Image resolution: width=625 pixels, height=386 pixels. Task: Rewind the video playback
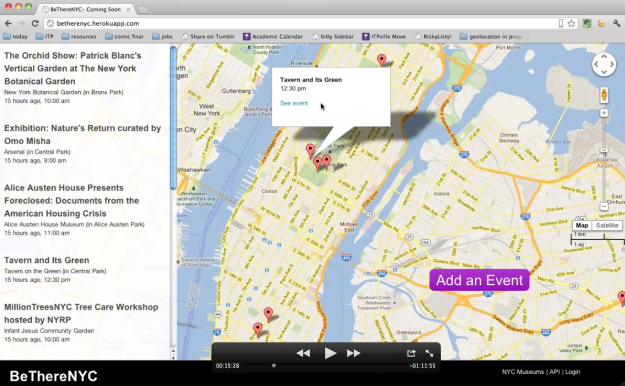[303, 353]
